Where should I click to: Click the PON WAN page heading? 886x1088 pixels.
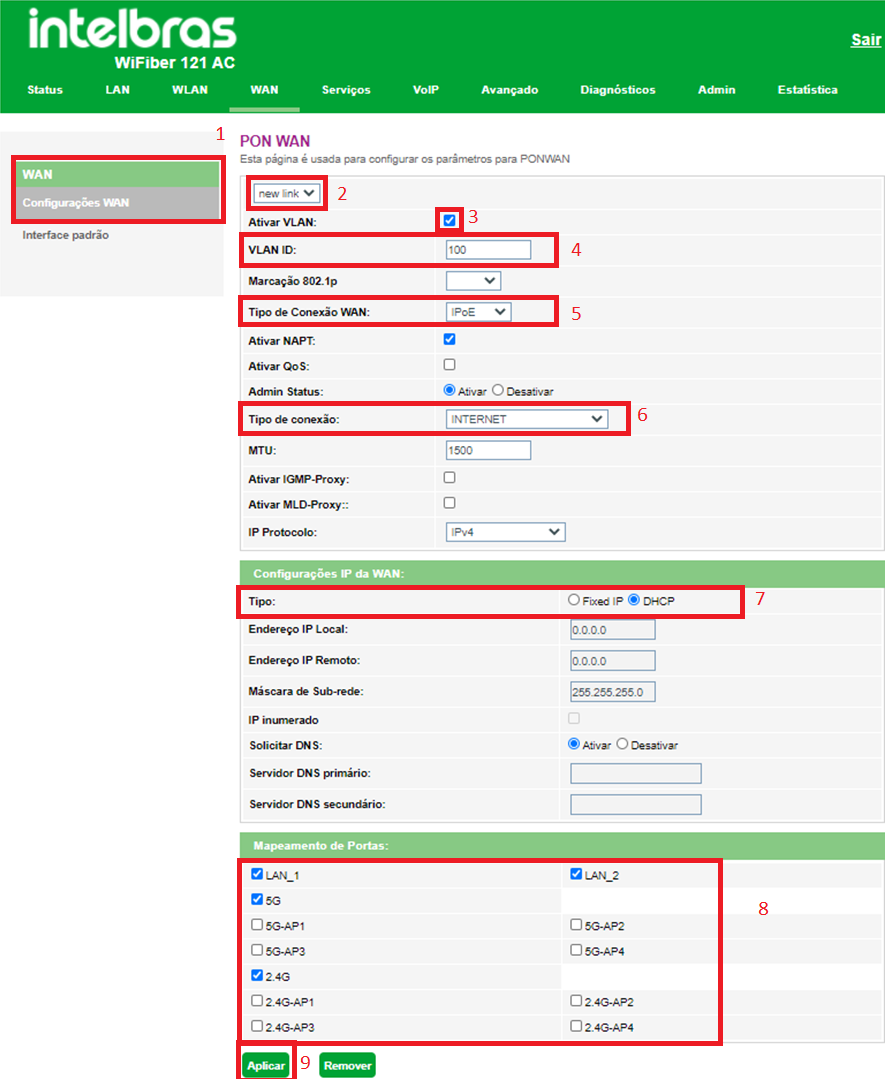click(x=275, y=141)
